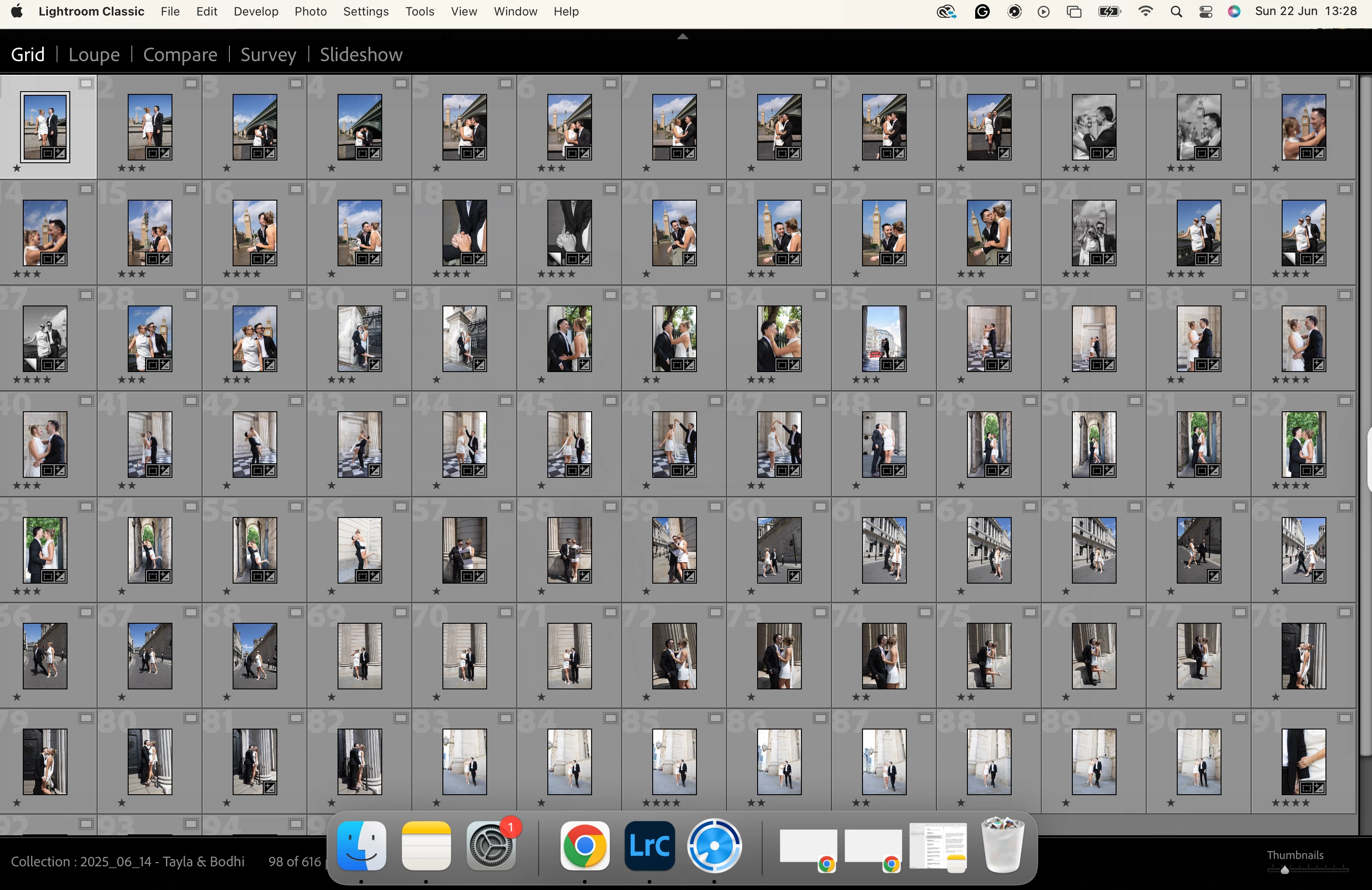Open Spotlight search in the menu bar

[1176, 11]
